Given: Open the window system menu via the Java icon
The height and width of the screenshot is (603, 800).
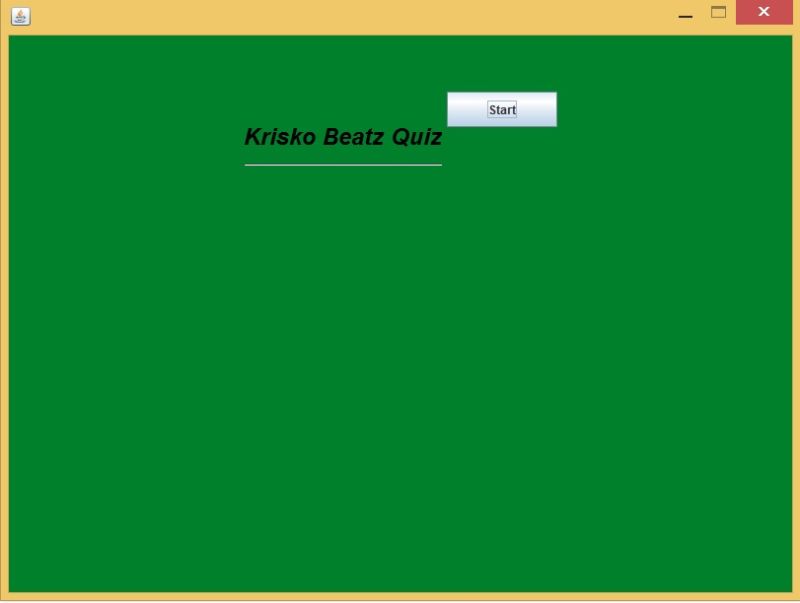Looking at the screenshot, I should (20, 16).
